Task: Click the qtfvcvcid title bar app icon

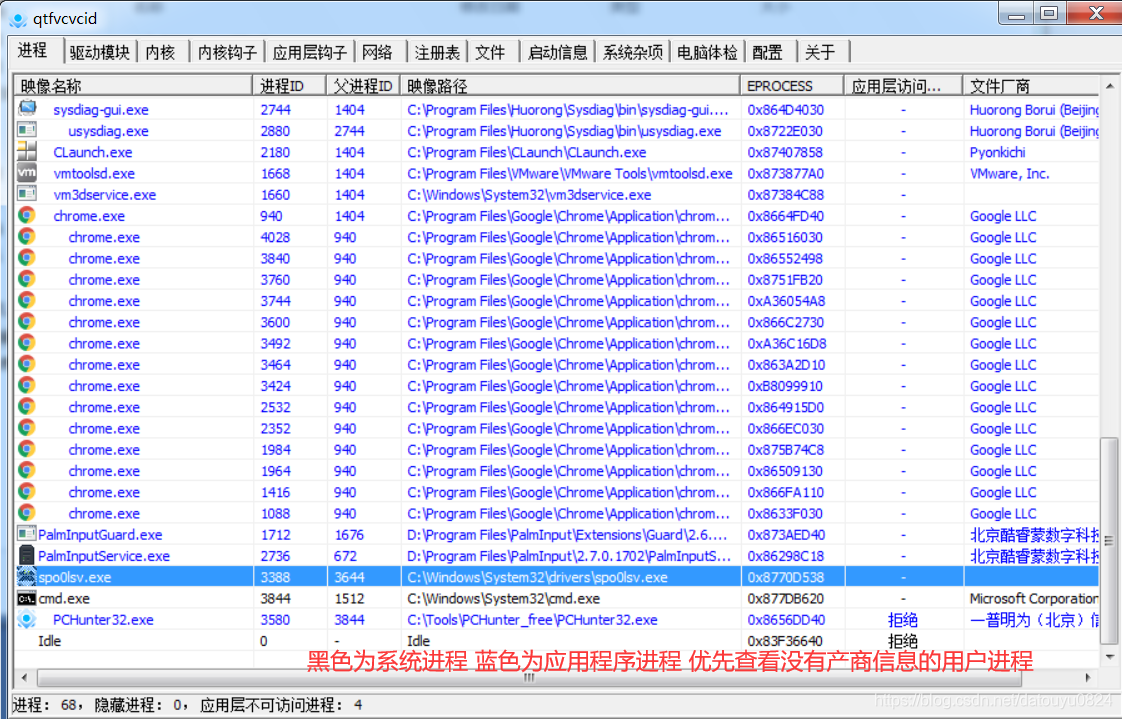Action: coord(18,19)
